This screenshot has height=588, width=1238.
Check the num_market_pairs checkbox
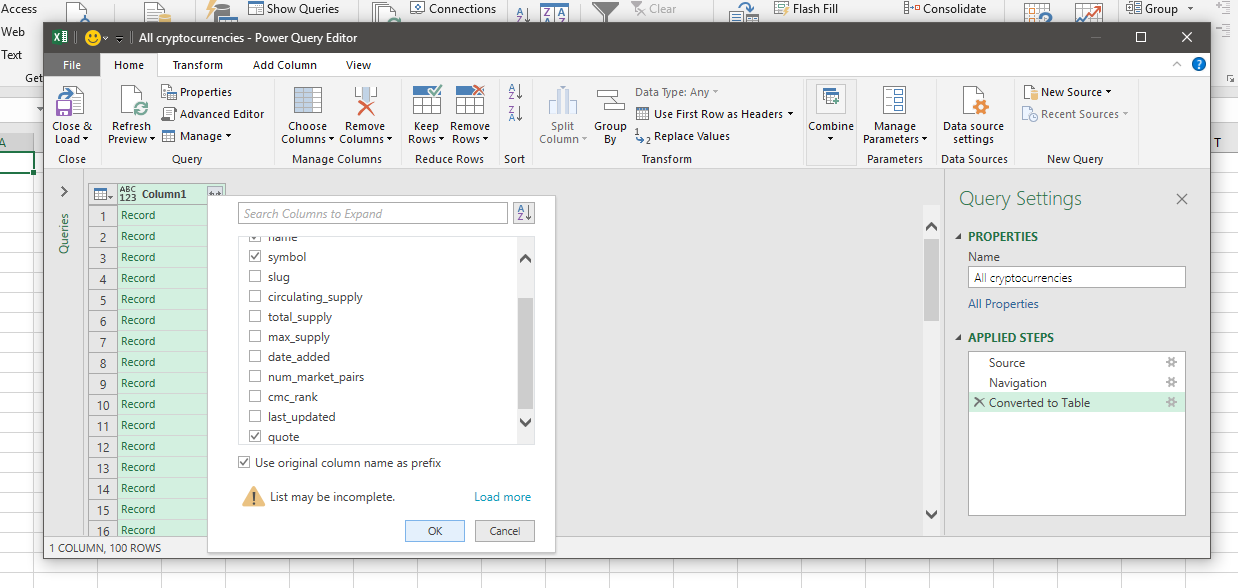255,377
